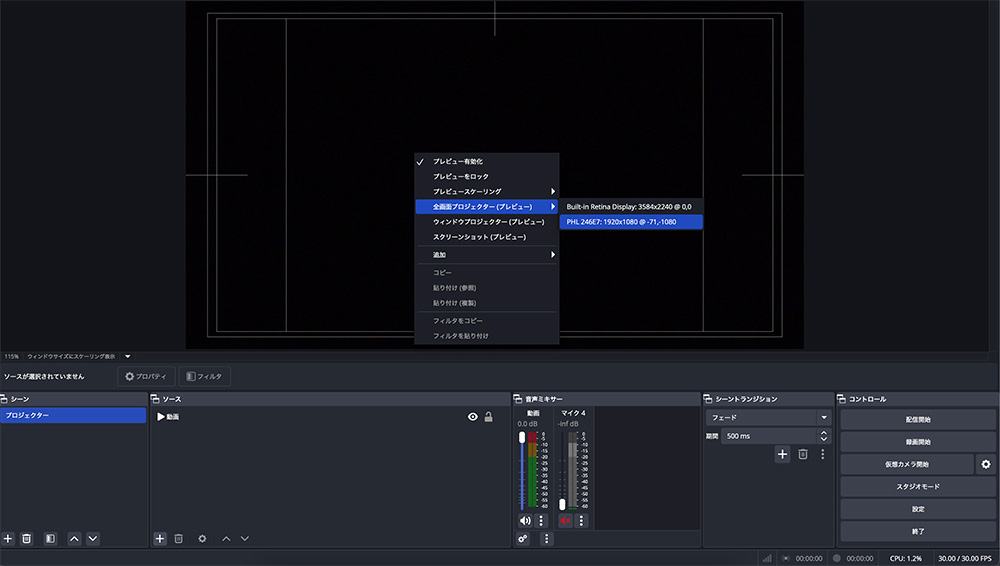The width and height of the screenshot is (1000, 566).
Task: Mute the 動画 audio channel speaker
Action: click(525, 520)
